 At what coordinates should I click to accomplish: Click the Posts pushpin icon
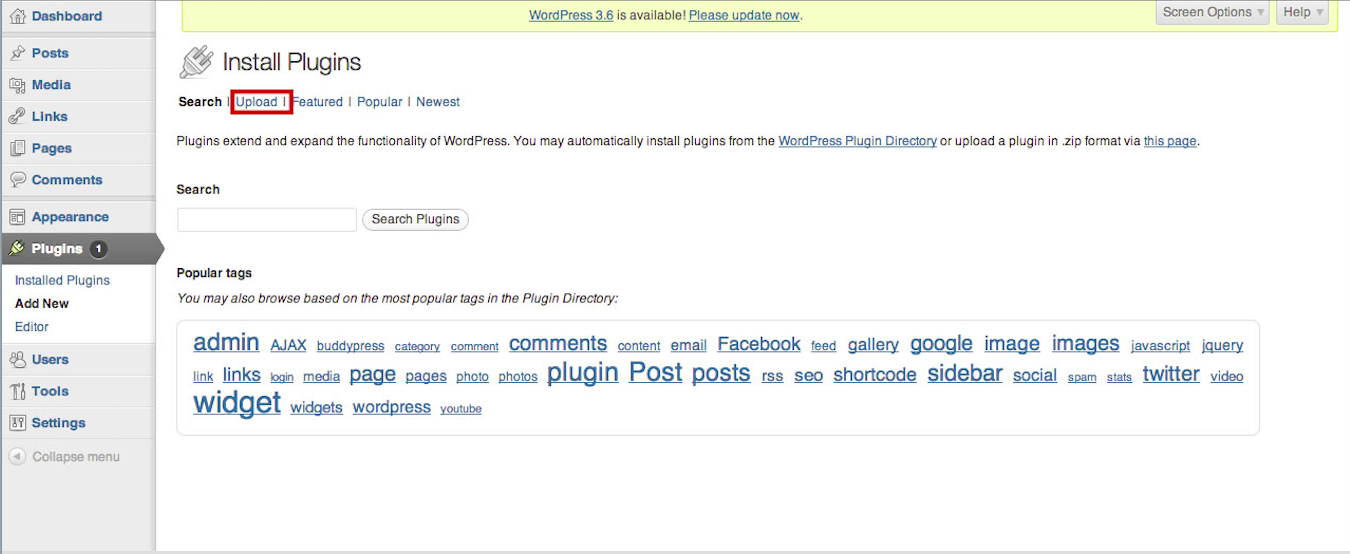[x=17, y=53]
